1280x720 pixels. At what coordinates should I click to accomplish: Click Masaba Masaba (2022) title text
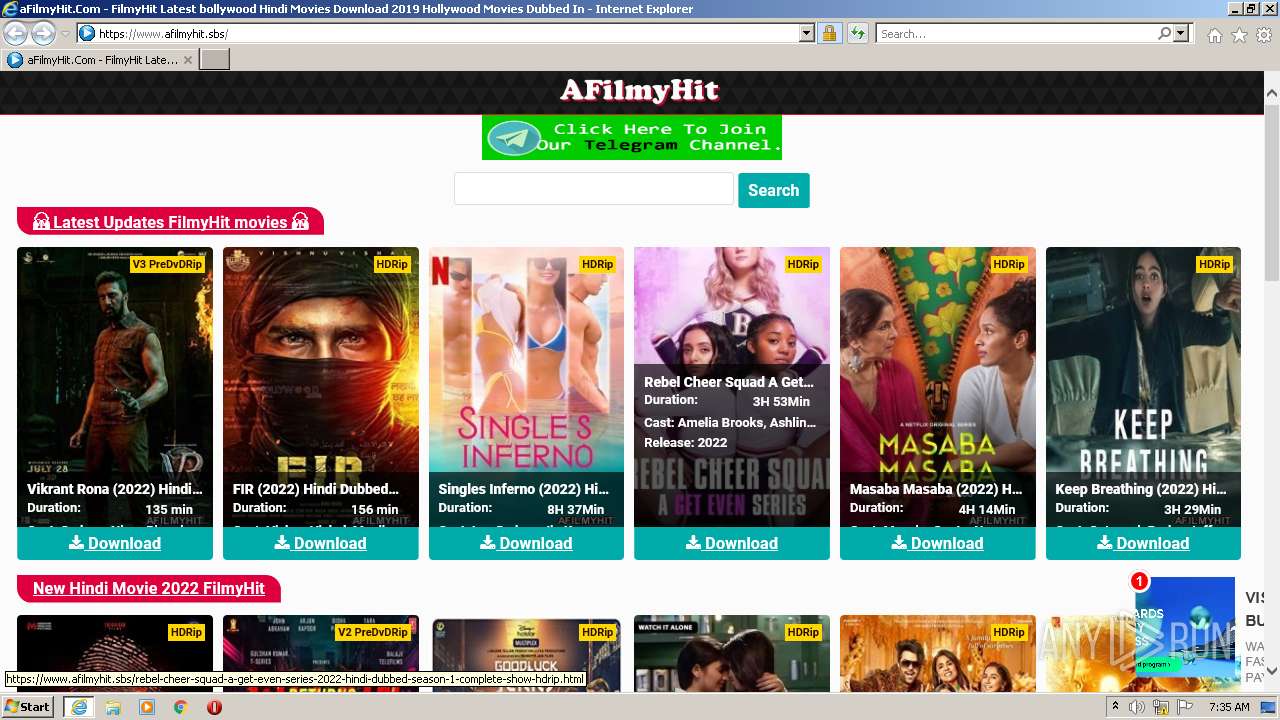(x=936, y=489)
